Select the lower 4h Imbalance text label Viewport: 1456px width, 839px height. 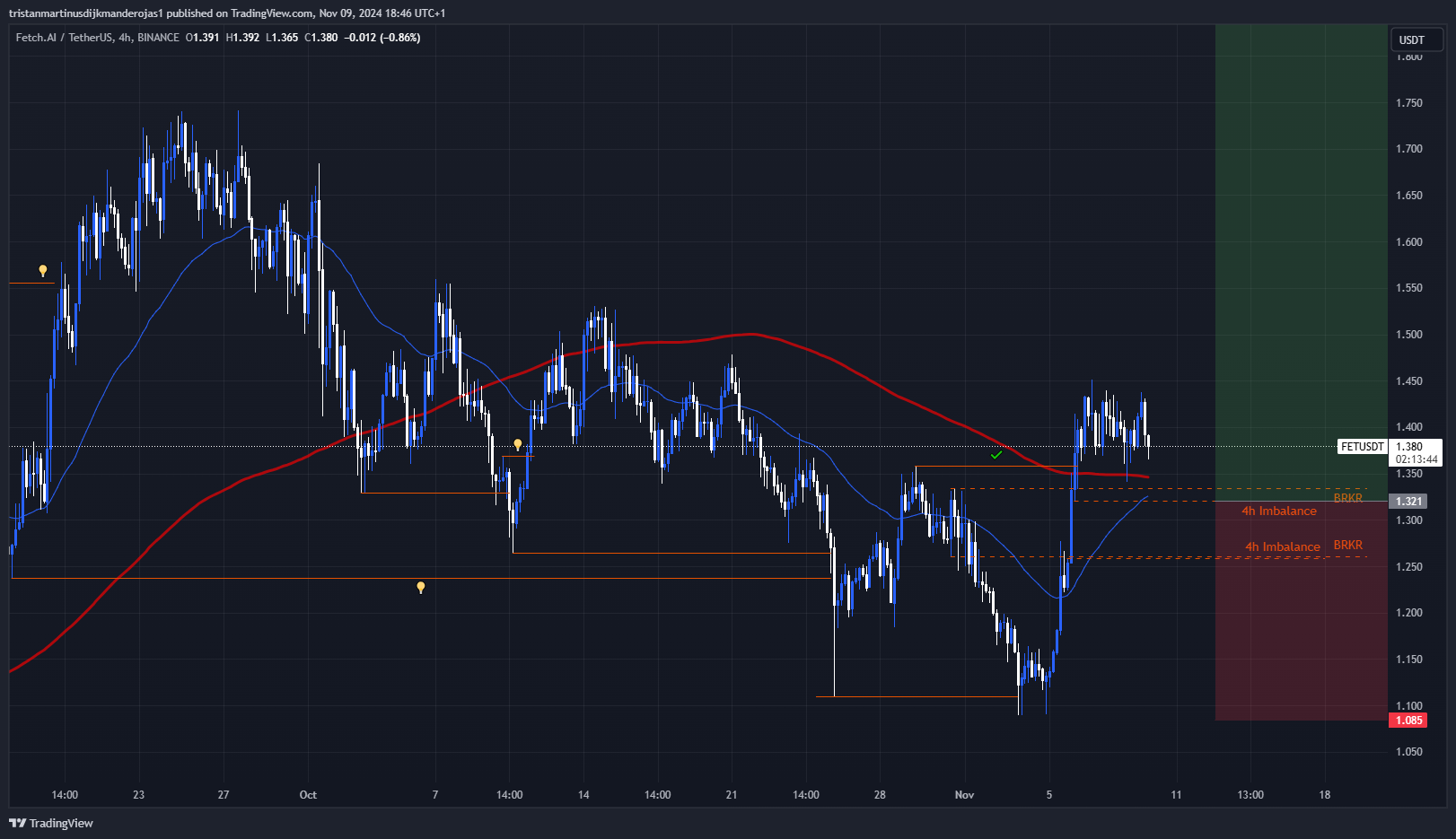point(1282,546)
